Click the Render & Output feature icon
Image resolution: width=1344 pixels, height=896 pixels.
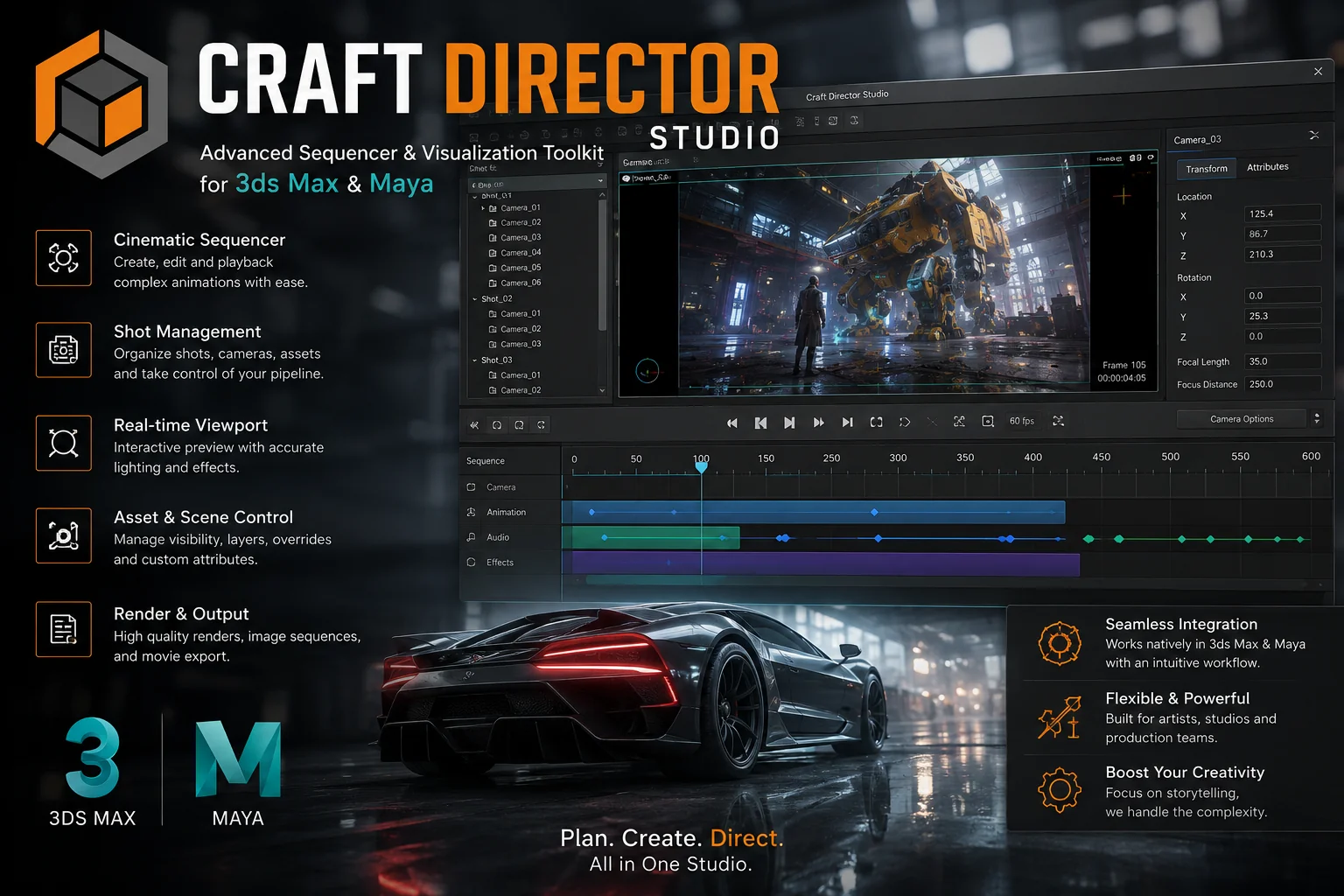pyautogui.click(x=64, y=628)
